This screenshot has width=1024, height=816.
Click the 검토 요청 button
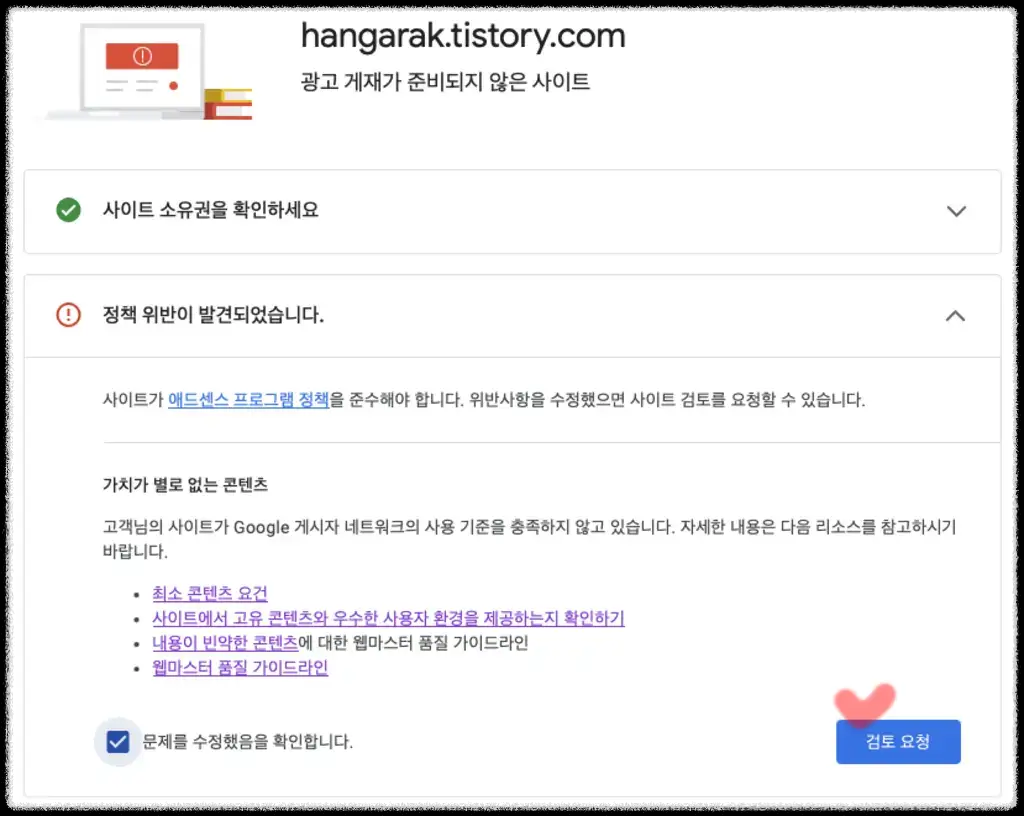(x=898, y=742)
